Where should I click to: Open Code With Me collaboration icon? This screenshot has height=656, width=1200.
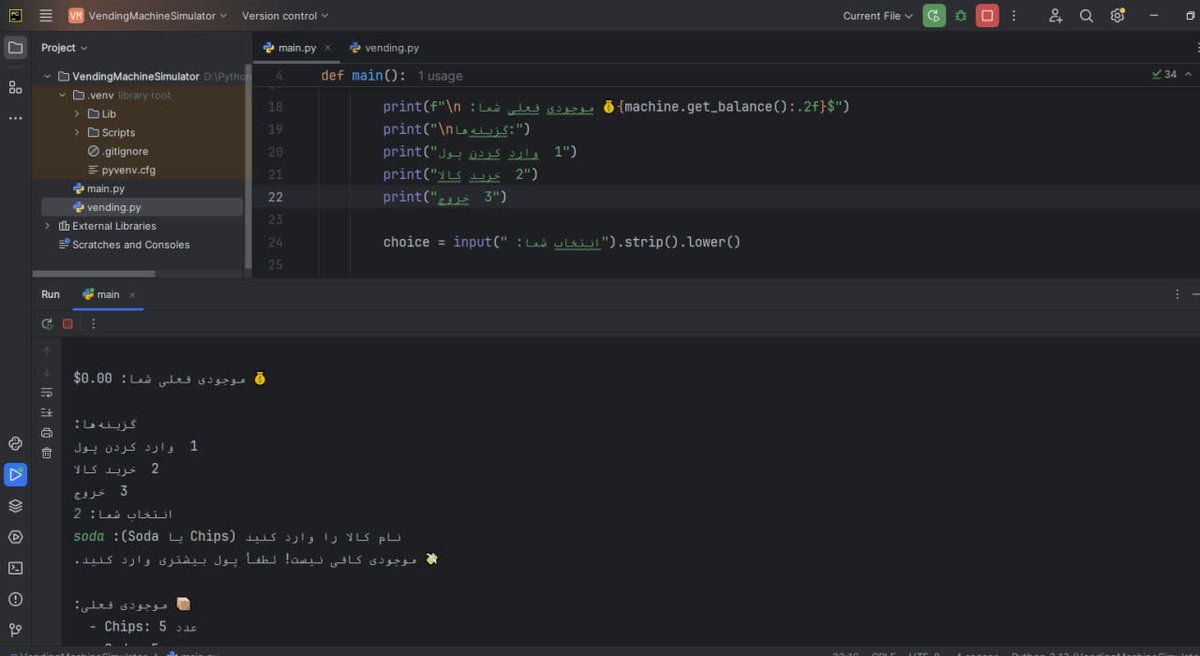click(1056, 15)
